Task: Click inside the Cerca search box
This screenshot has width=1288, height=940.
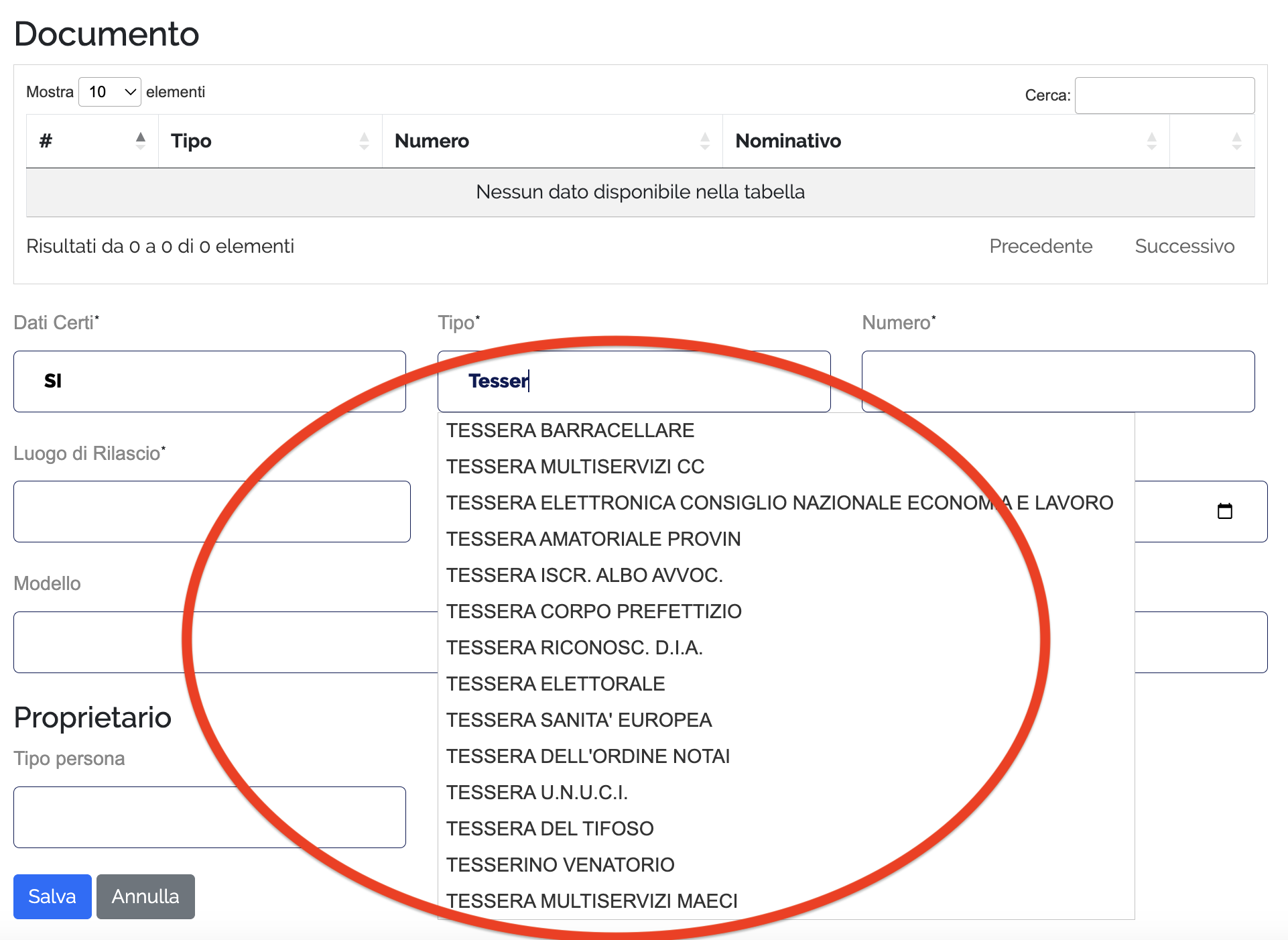Action: (x=1165, y=95)
